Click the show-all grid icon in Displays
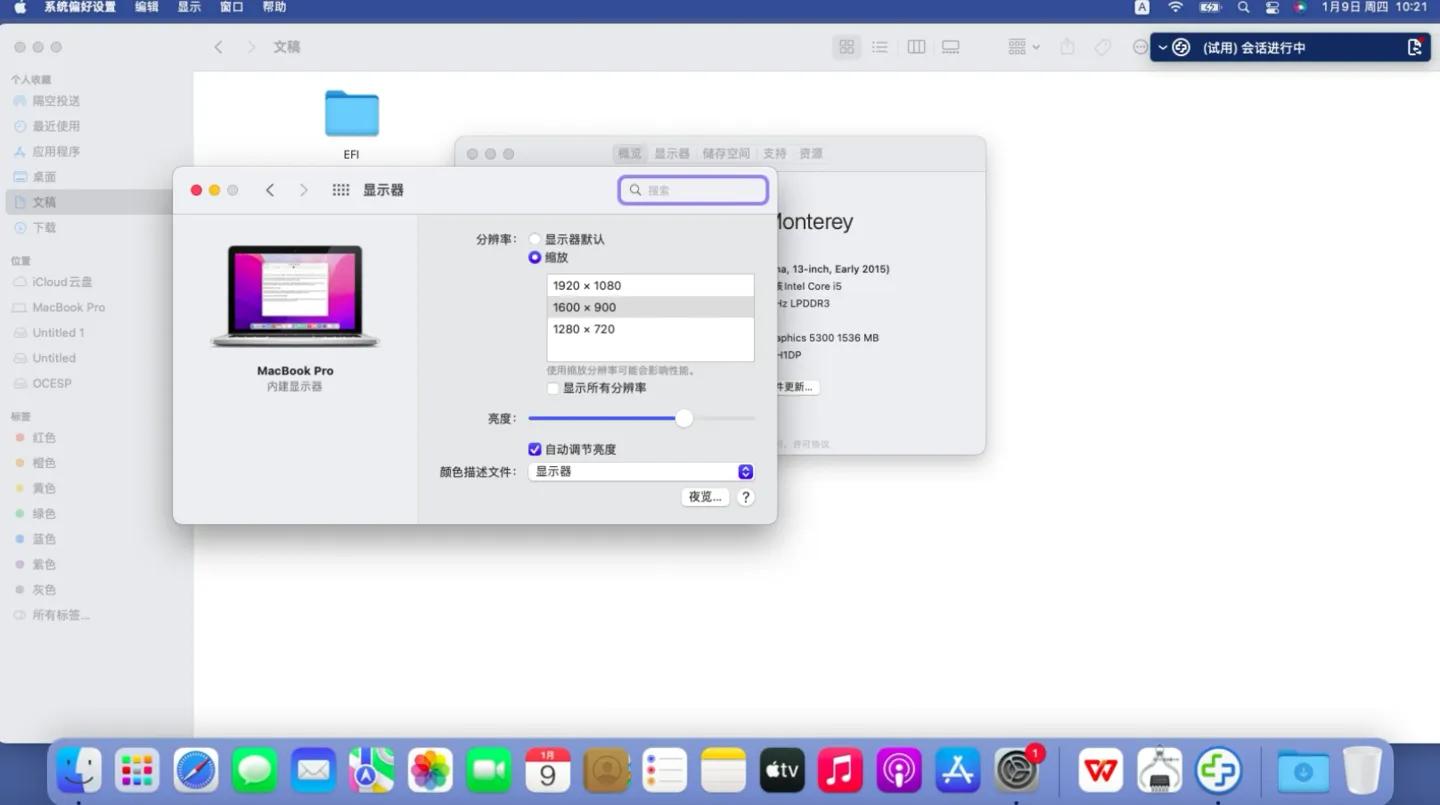The height and width of the screenshot is (805, 1440). click(x=341, y=190)
